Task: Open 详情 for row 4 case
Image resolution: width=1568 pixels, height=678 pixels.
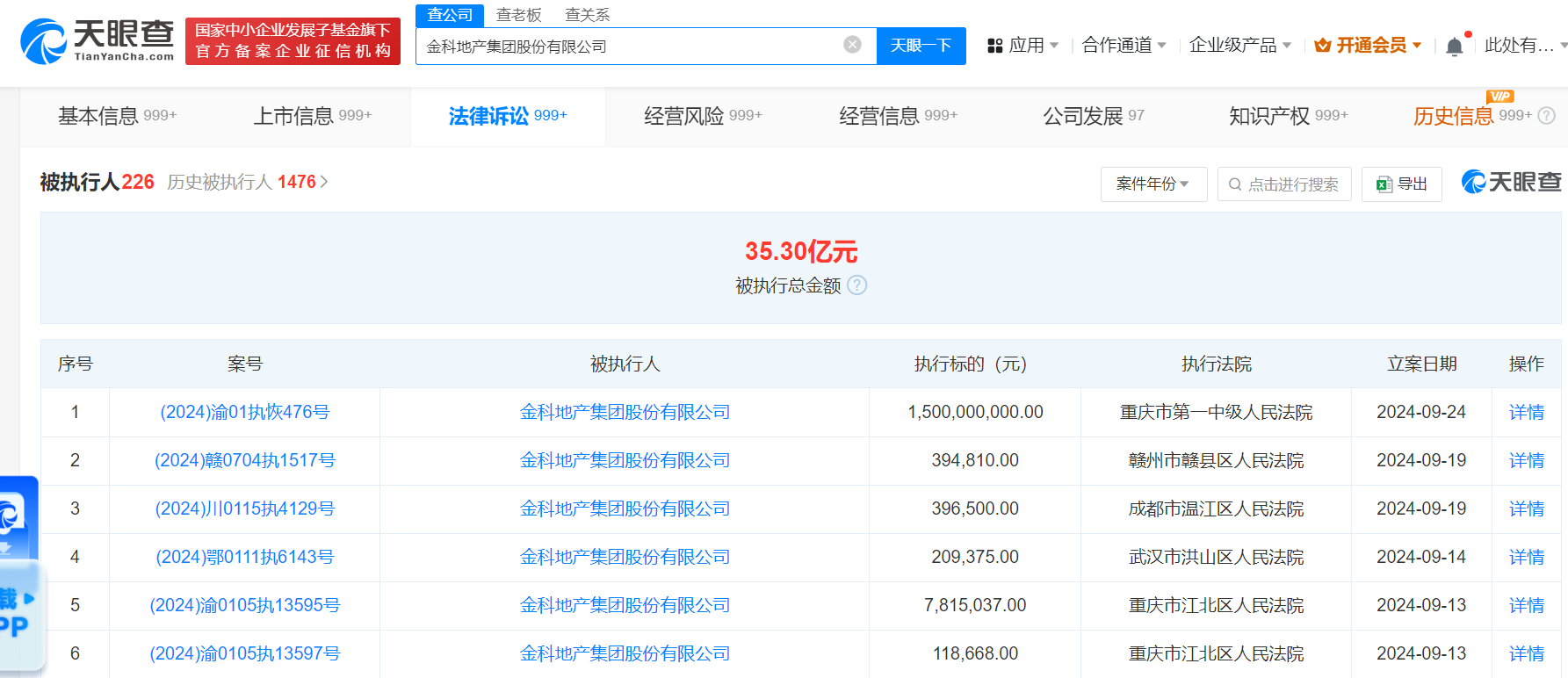Action: [x=1527, y=557]
